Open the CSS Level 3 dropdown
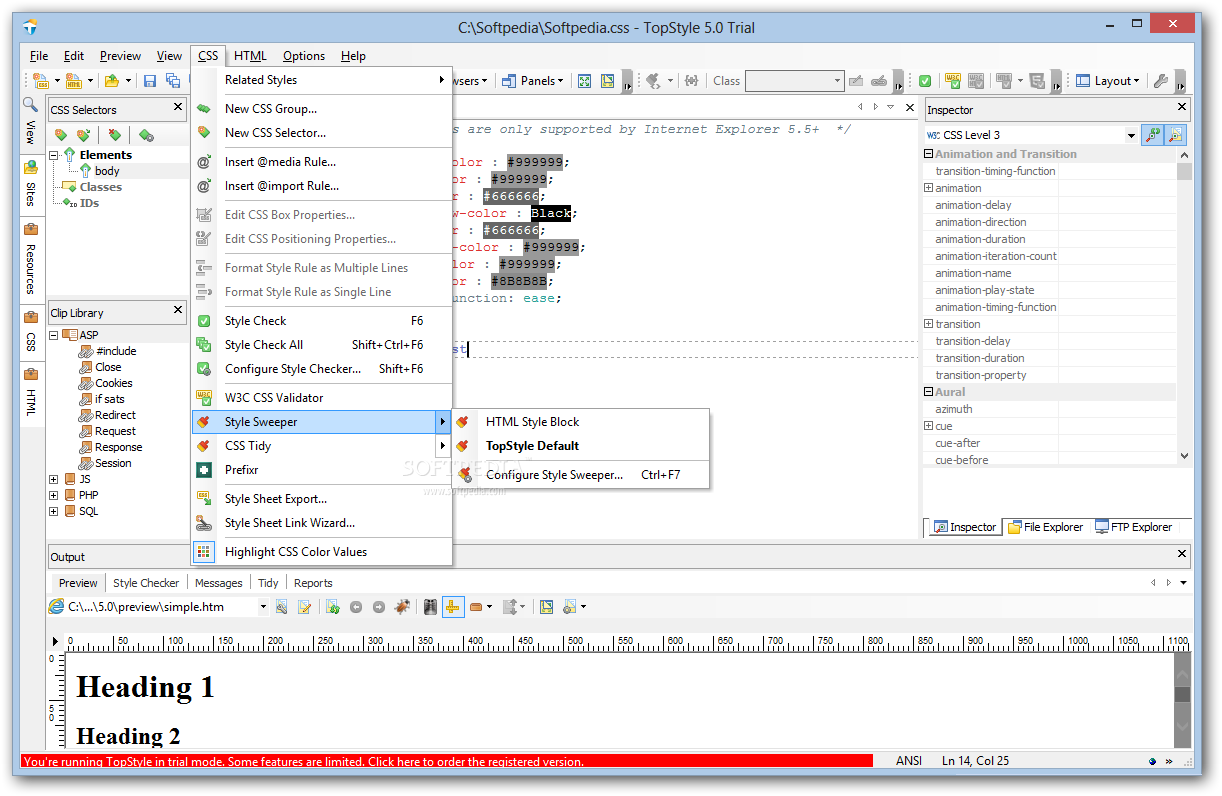Image resolution: width=1222 pixels, height=796 pixels. pyautogui.click(x=1132, y=135)
